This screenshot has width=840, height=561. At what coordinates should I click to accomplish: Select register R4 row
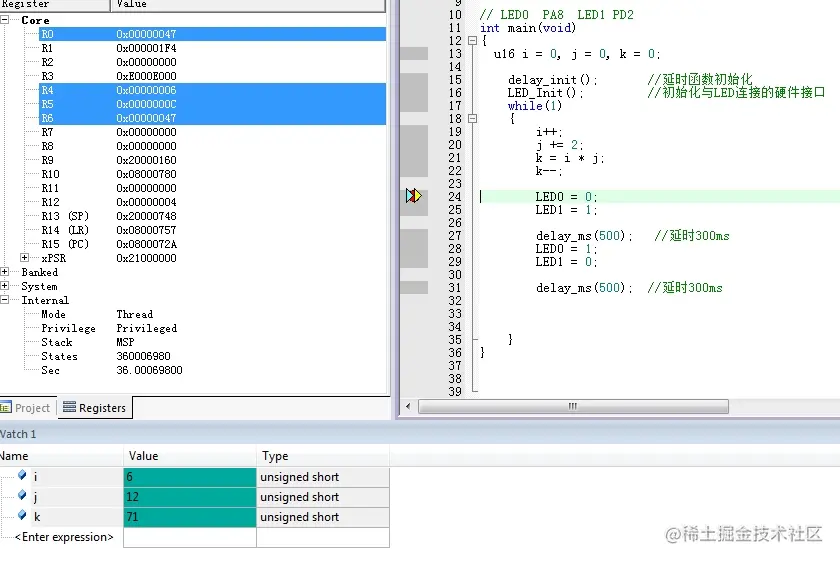pyautogui.click(x=213, y=90)
